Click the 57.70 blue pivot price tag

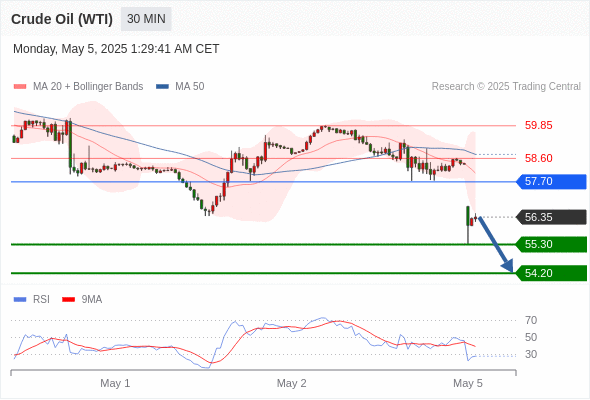[552, 182]
